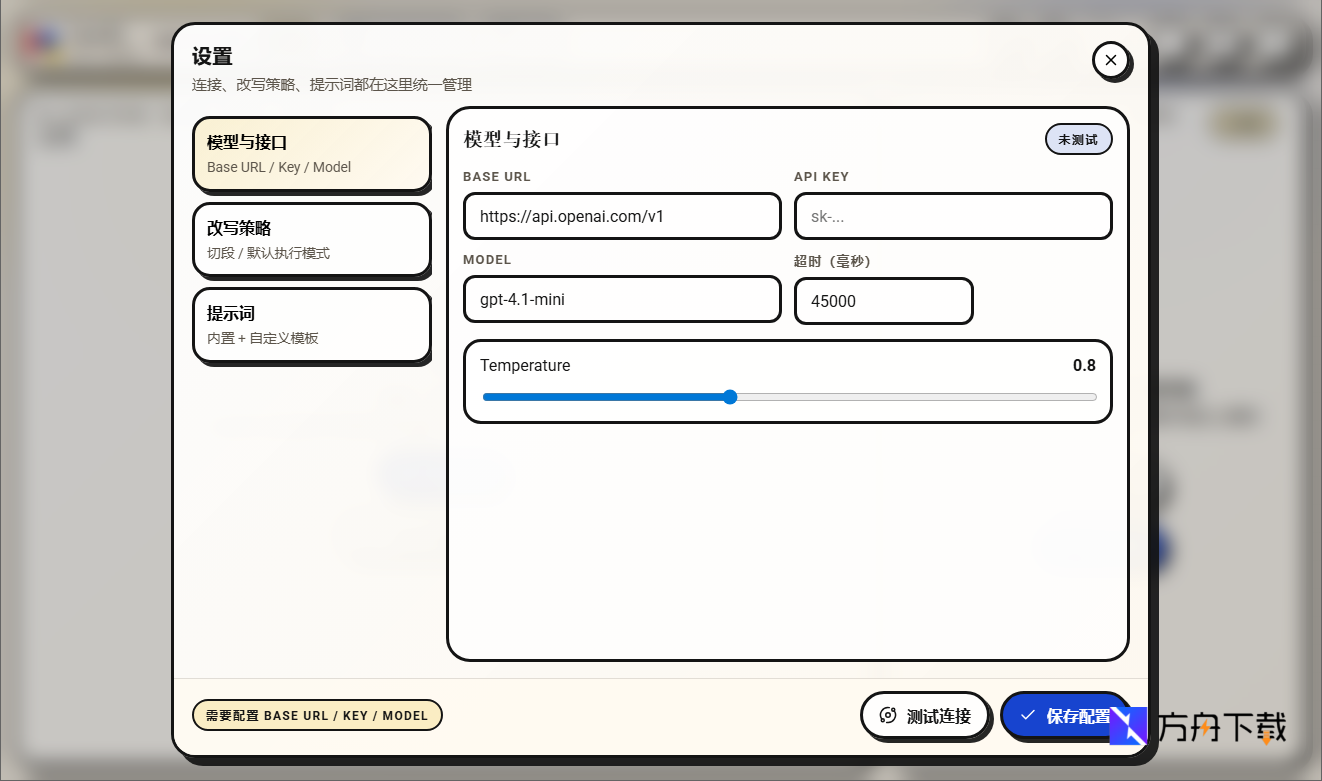Click the 未测试 status pill

point(1078,139)
